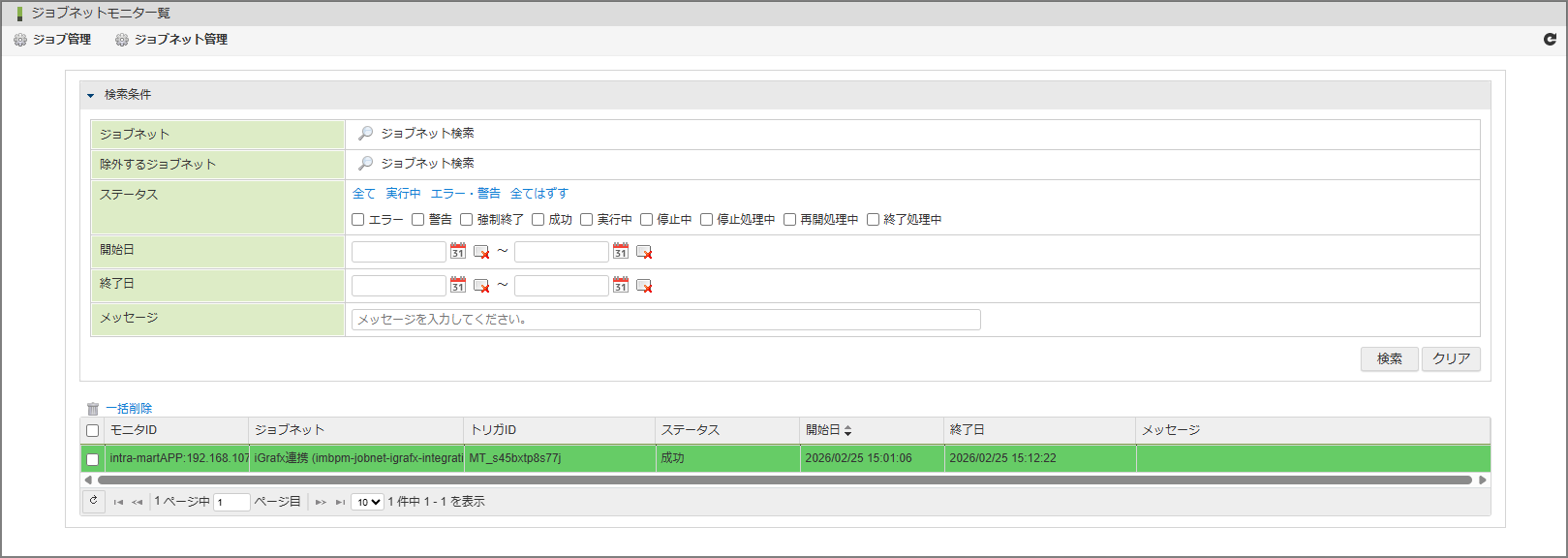
Task: Click left arrow of horizontal scrollbar
Action: click(88, 480)
